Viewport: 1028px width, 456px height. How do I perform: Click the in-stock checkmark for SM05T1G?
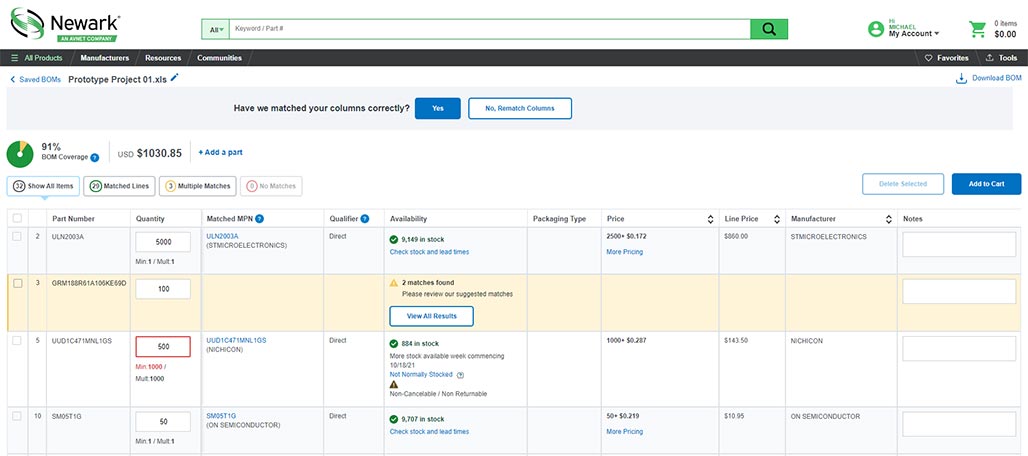coord(393,419)
